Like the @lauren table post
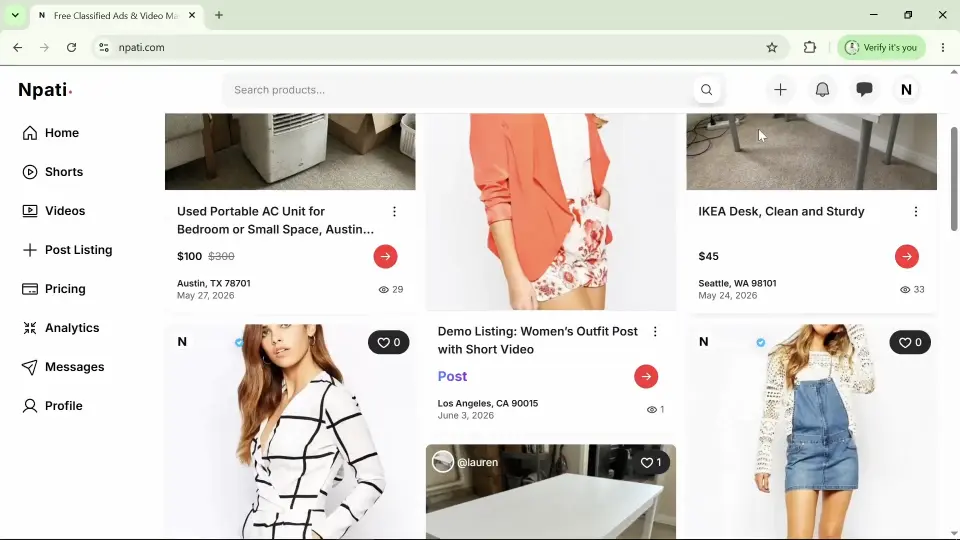 [651, 463]
